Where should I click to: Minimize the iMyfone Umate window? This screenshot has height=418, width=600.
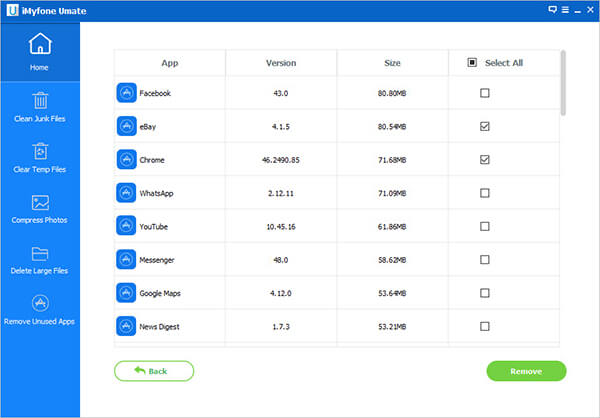point(578,11)
